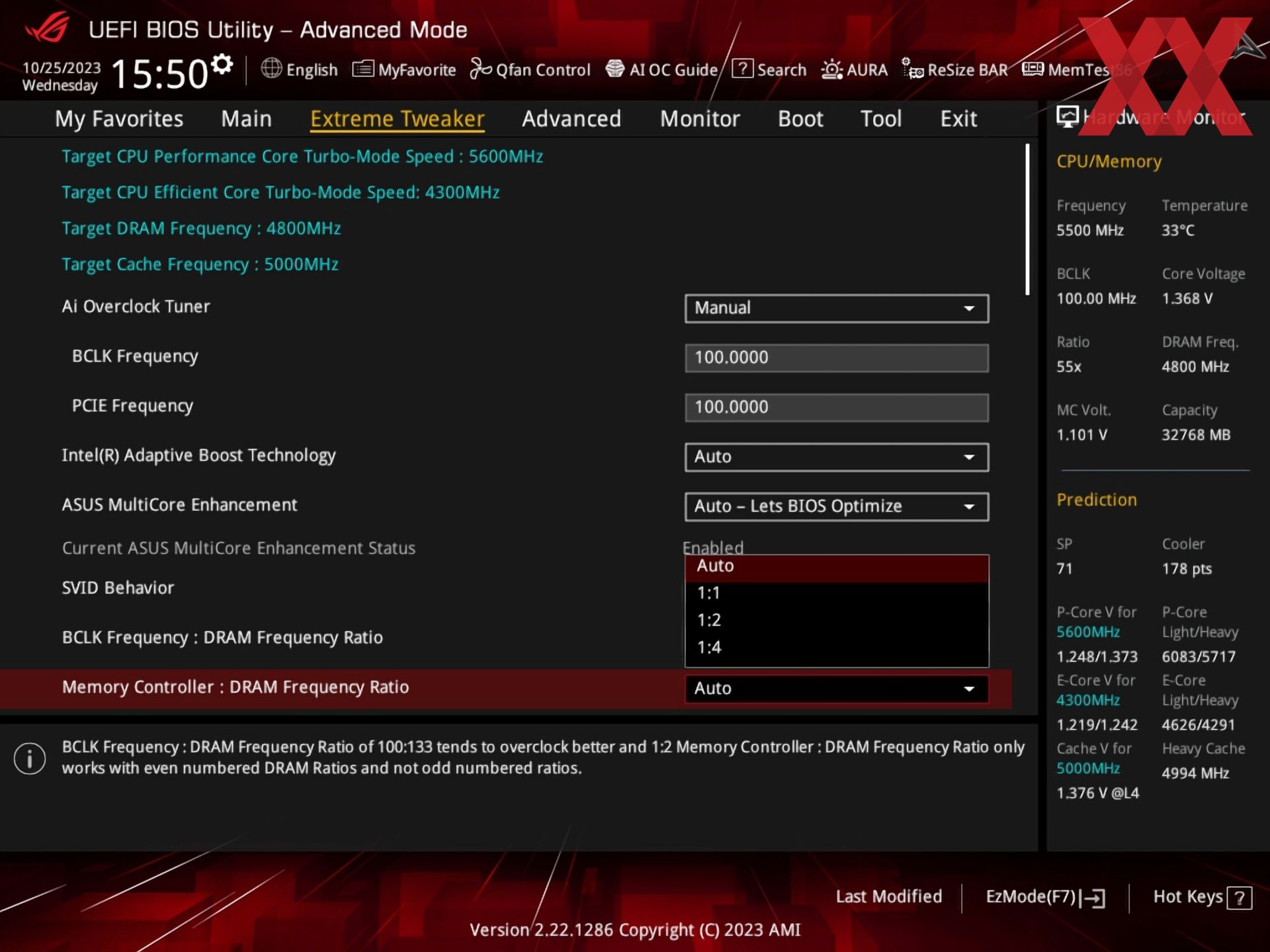Click the BCLK Frequency input field
The image size is (1270, 952).
click(x=837, y=358)
